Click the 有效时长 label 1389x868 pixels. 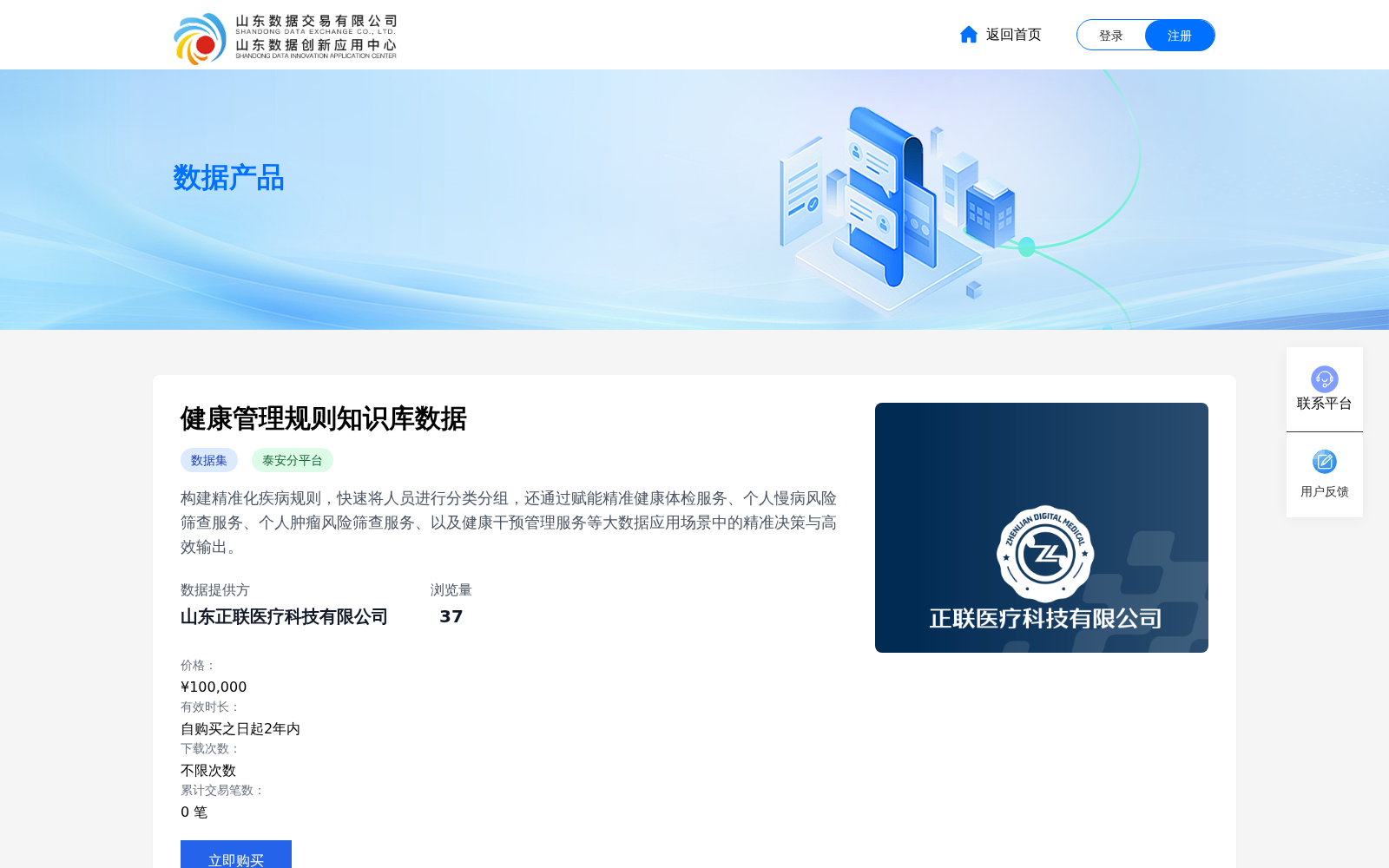coord(210,707)
